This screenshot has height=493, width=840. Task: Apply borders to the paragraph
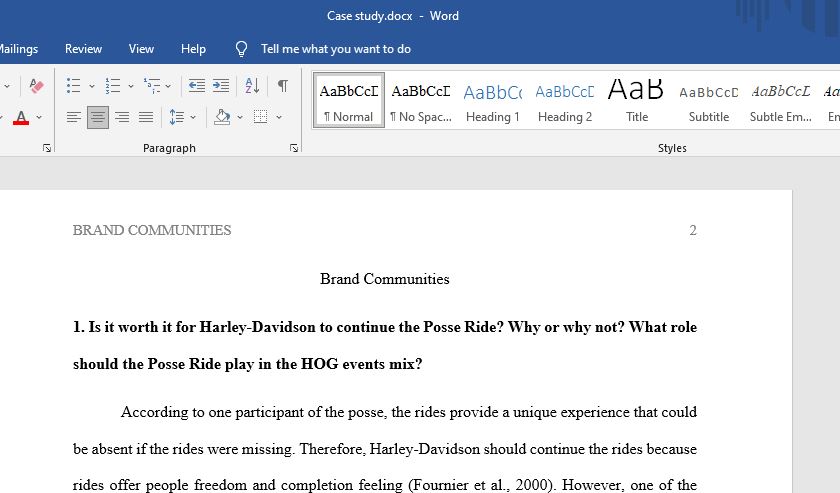(x=260, y=117)
